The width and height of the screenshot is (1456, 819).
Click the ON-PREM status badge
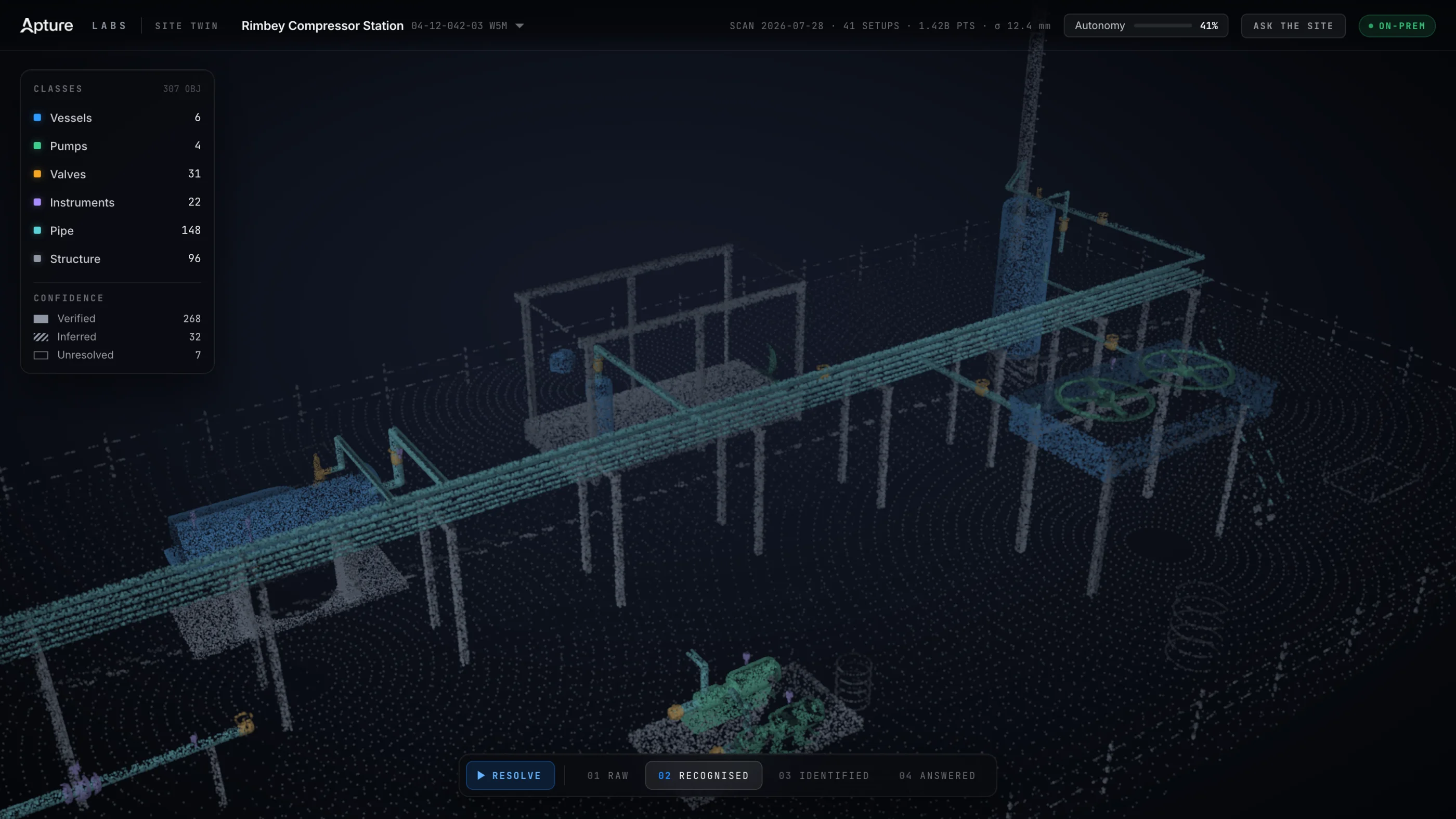pos(1397,26)
